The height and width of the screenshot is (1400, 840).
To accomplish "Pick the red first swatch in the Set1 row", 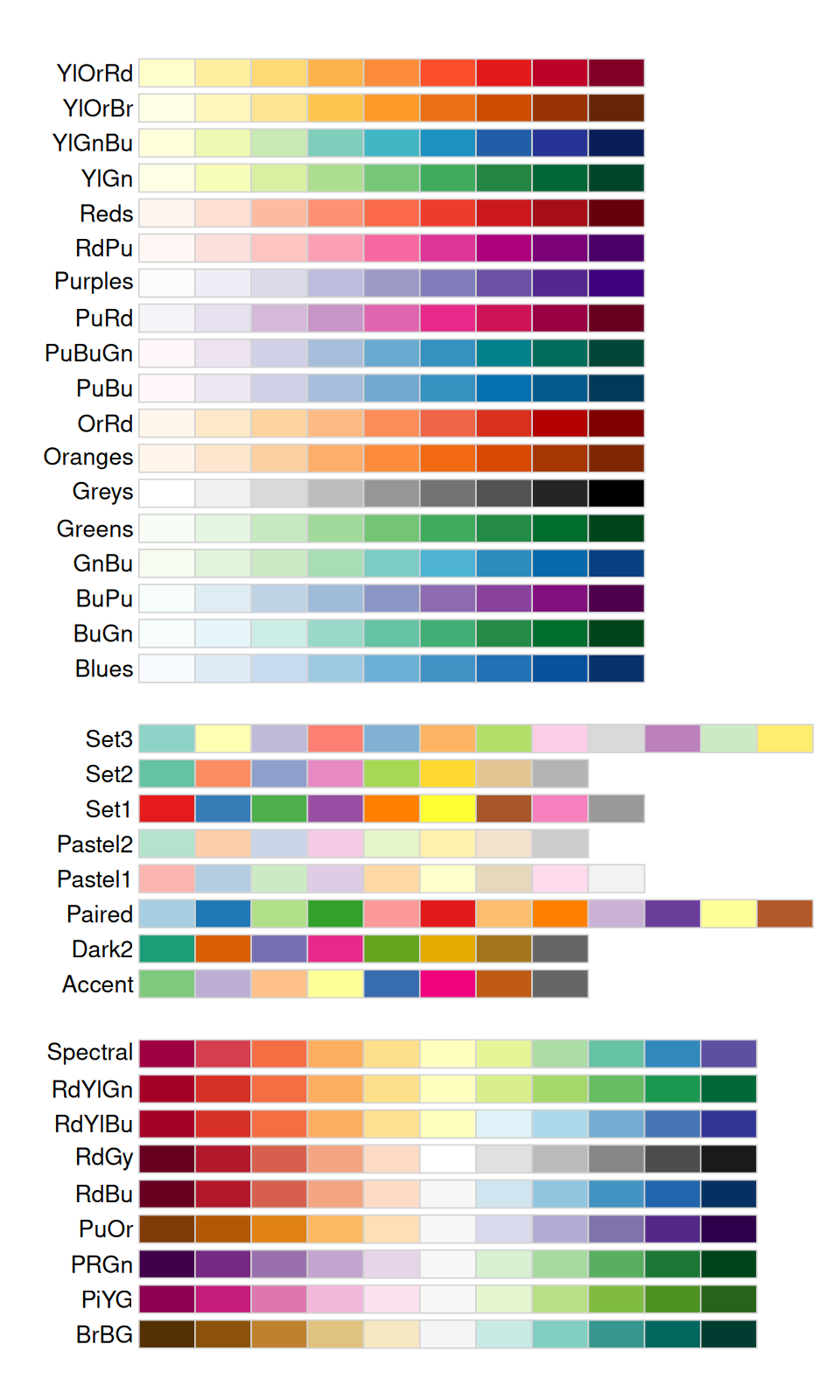I will pos(167,808).
